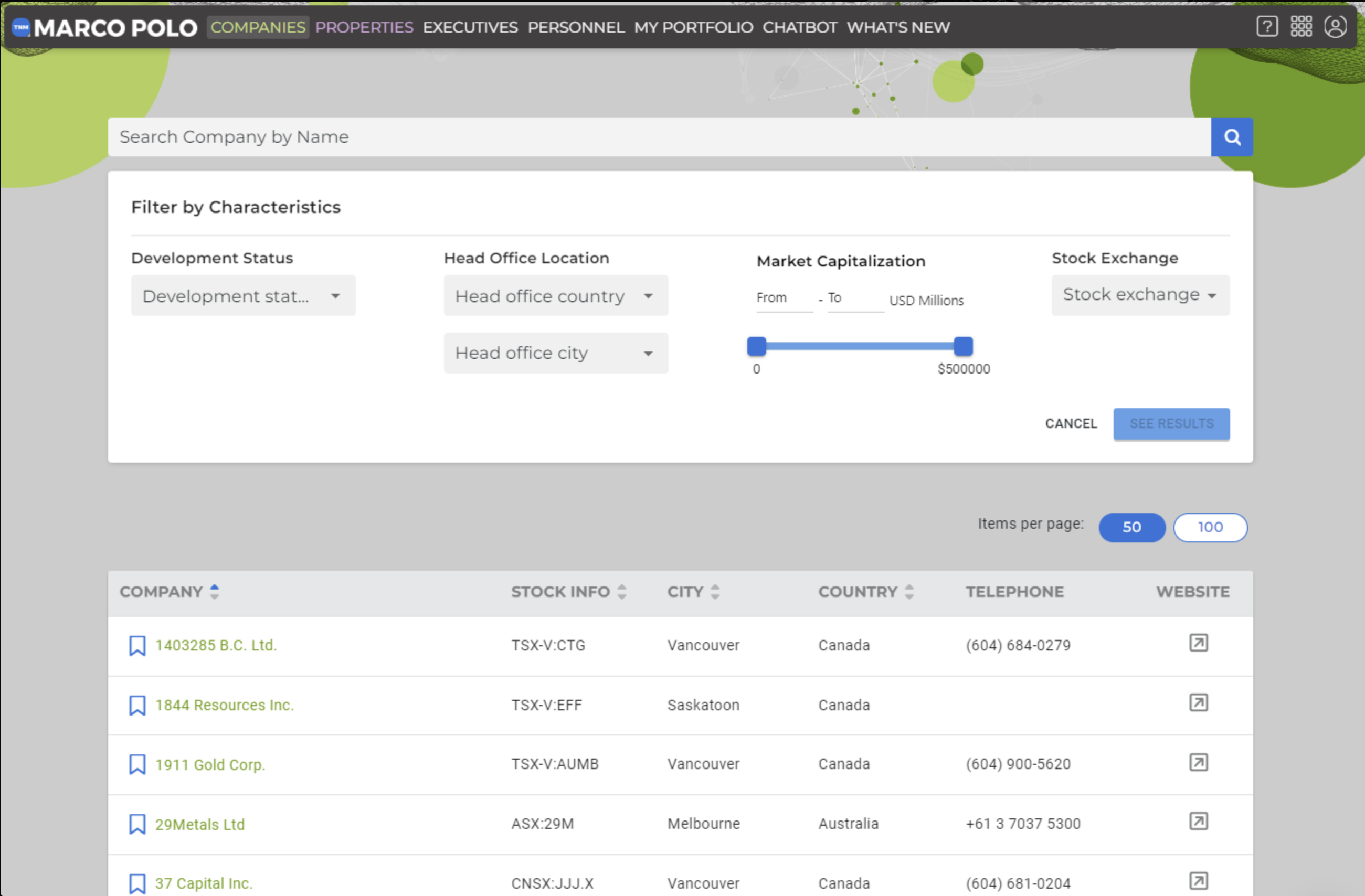Screen dimensions: 1365x896
Task: Expand the Head office country dropdown
Action: (x=556, y=295)
